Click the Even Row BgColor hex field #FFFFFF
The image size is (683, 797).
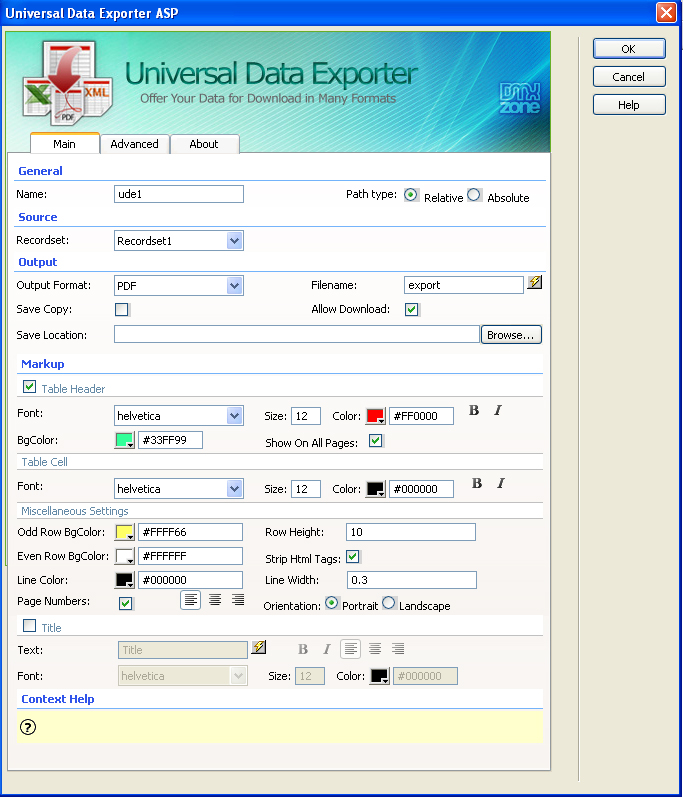point(191,556)
